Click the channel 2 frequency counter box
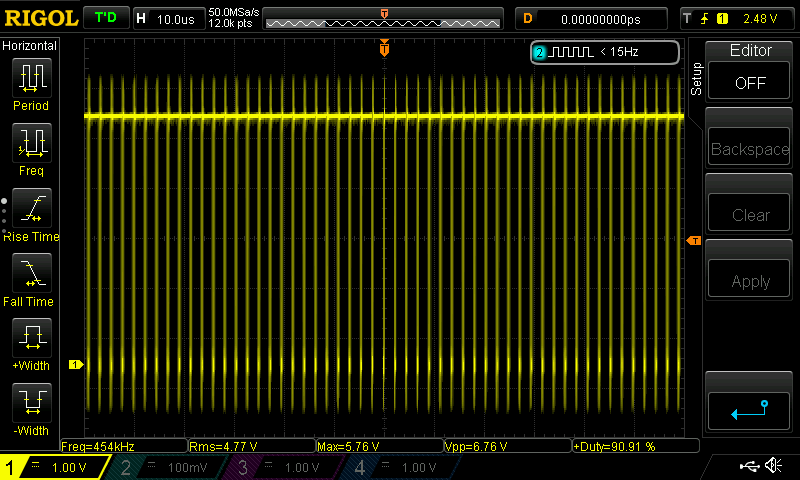Image resolution: width=800 pixels, height=480 pixels. (605, 52)
